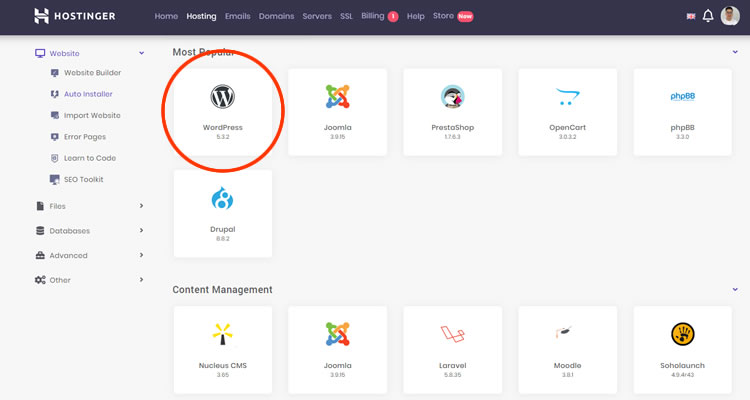Choose the PrestaShop penguin icon

452,96
